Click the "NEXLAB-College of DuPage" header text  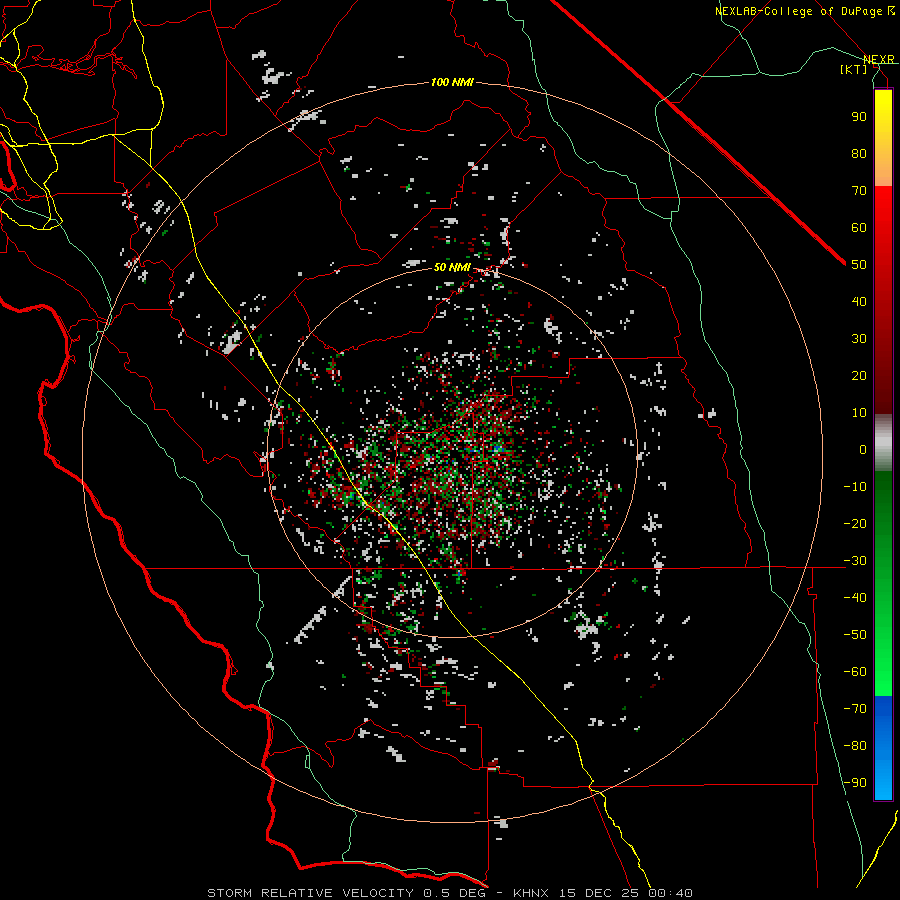point(801,11)
